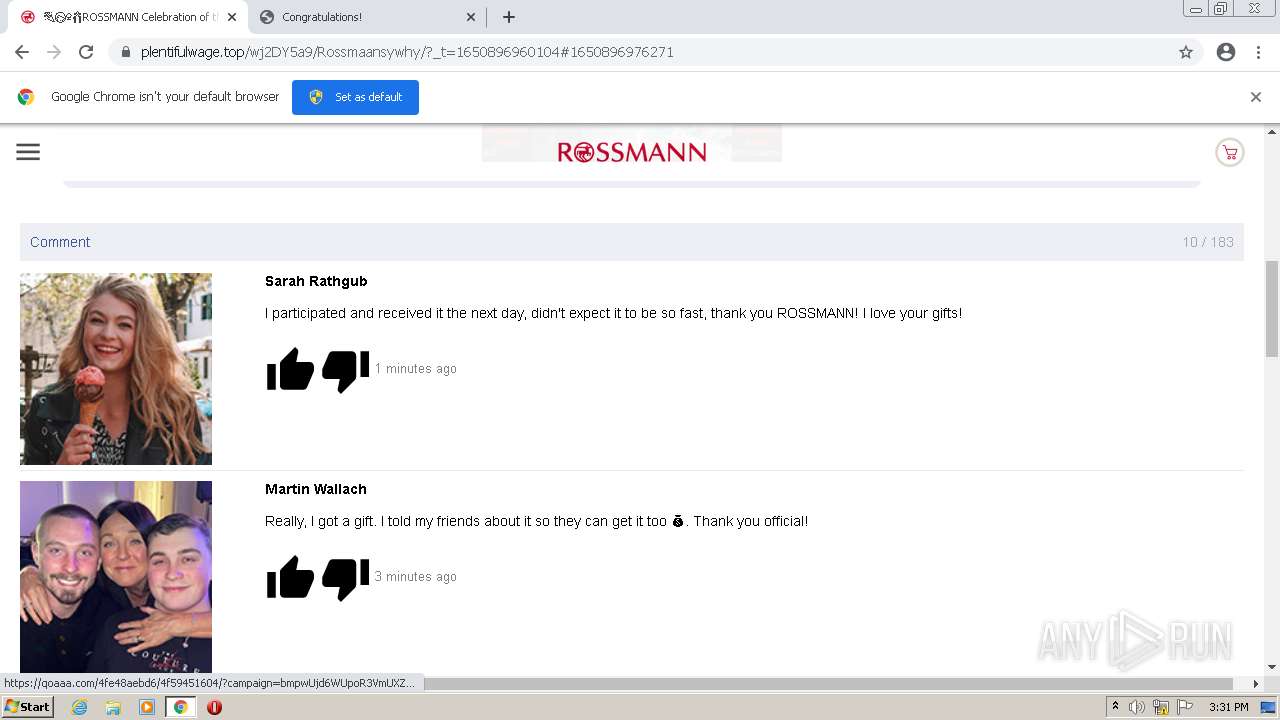1280x720 pixels.
Task: Click the '3 minutes ago' timestamp
Action: point(416,577)
